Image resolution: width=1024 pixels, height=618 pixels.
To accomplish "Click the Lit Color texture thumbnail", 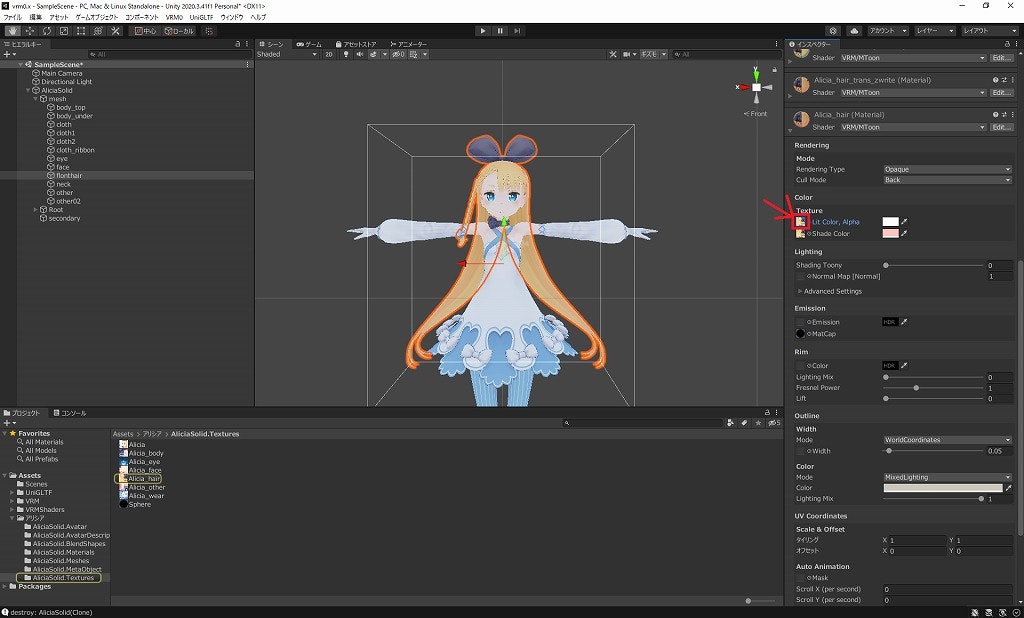I will click(x=802, y=222).
